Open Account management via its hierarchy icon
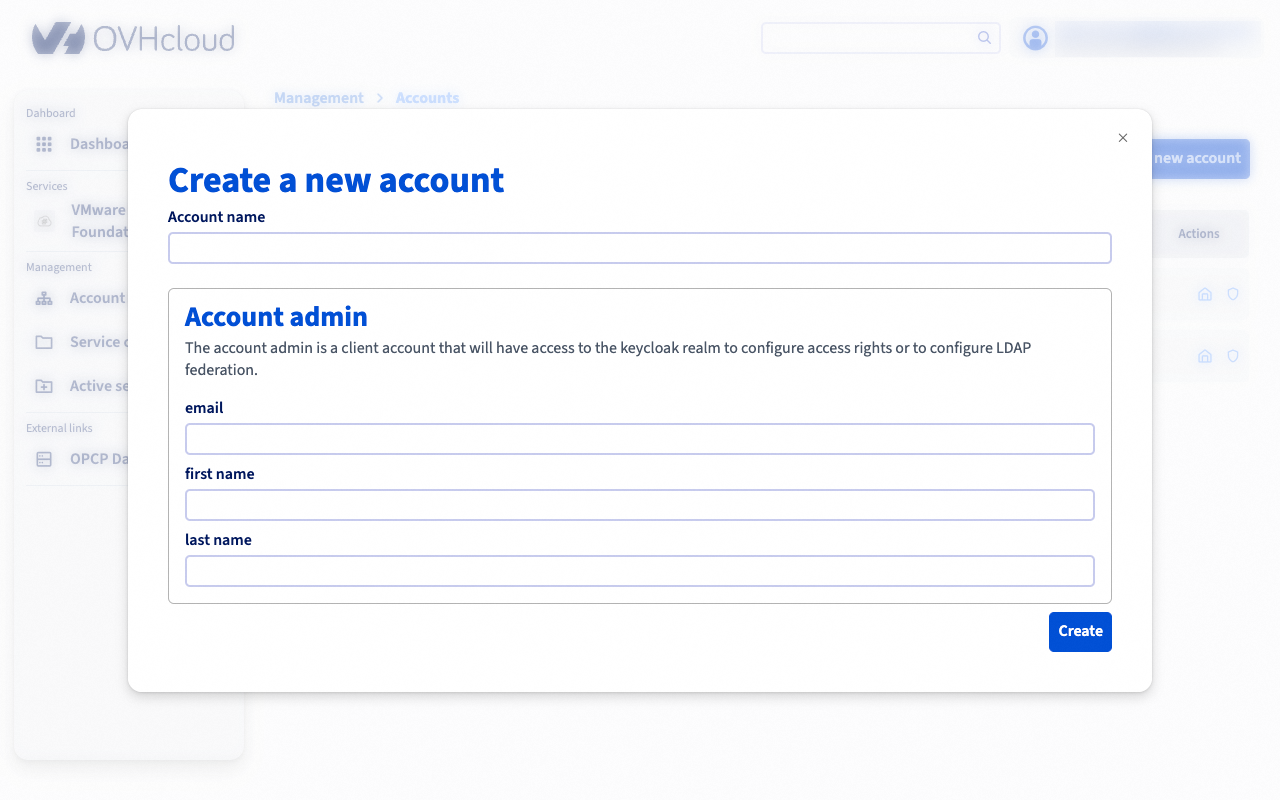 coord(44,298)
